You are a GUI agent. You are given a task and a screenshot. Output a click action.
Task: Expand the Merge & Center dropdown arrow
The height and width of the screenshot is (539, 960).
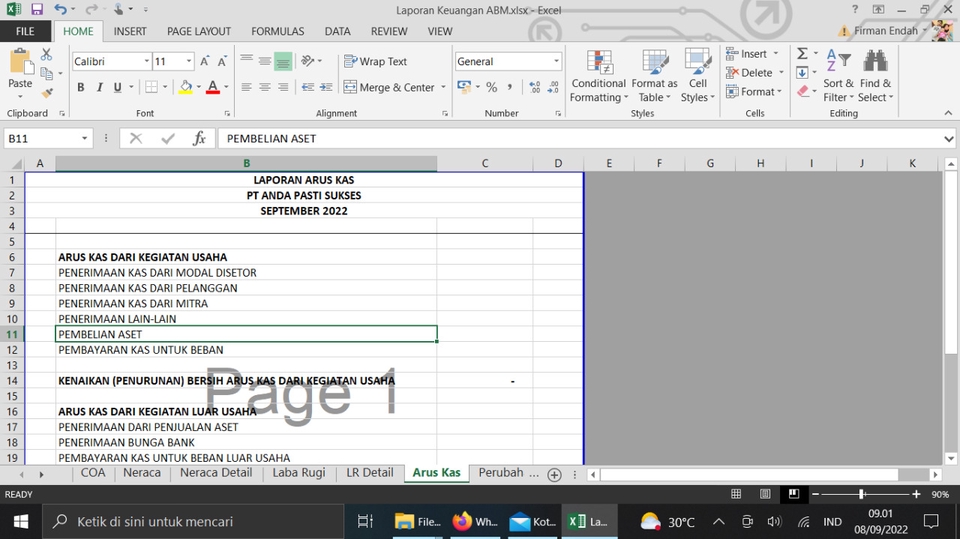(x=443, y=87)
